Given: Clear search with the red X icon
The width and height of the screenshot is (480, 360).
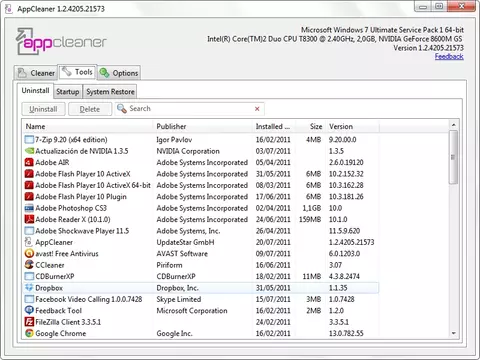Looking at the screenshot, I should [257, 109].
